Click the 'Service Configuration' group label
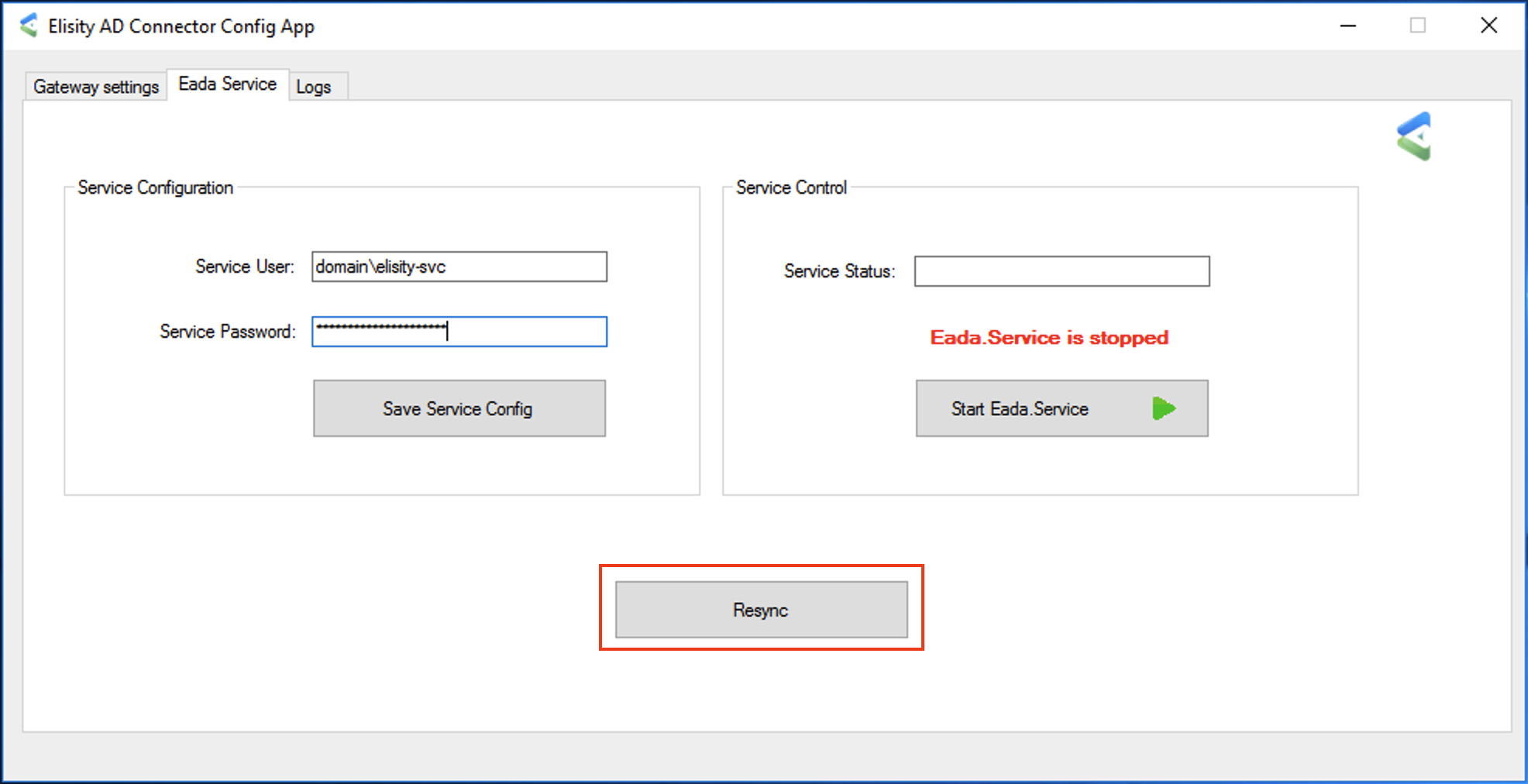1528x784 pixels. coord(155,187)
